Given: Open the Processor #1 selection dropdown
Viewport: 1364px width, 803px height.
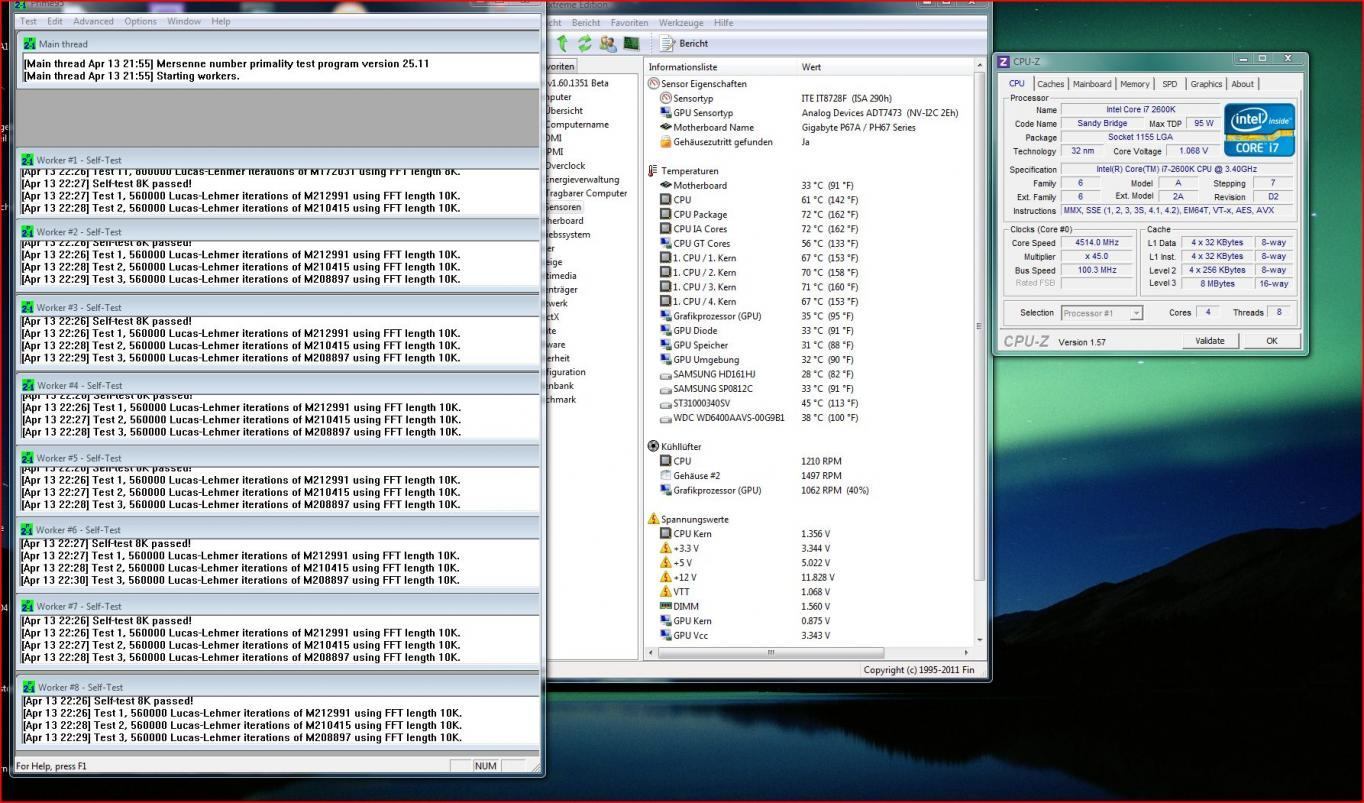Looking at the screenshot, I should coord(1102,313).
